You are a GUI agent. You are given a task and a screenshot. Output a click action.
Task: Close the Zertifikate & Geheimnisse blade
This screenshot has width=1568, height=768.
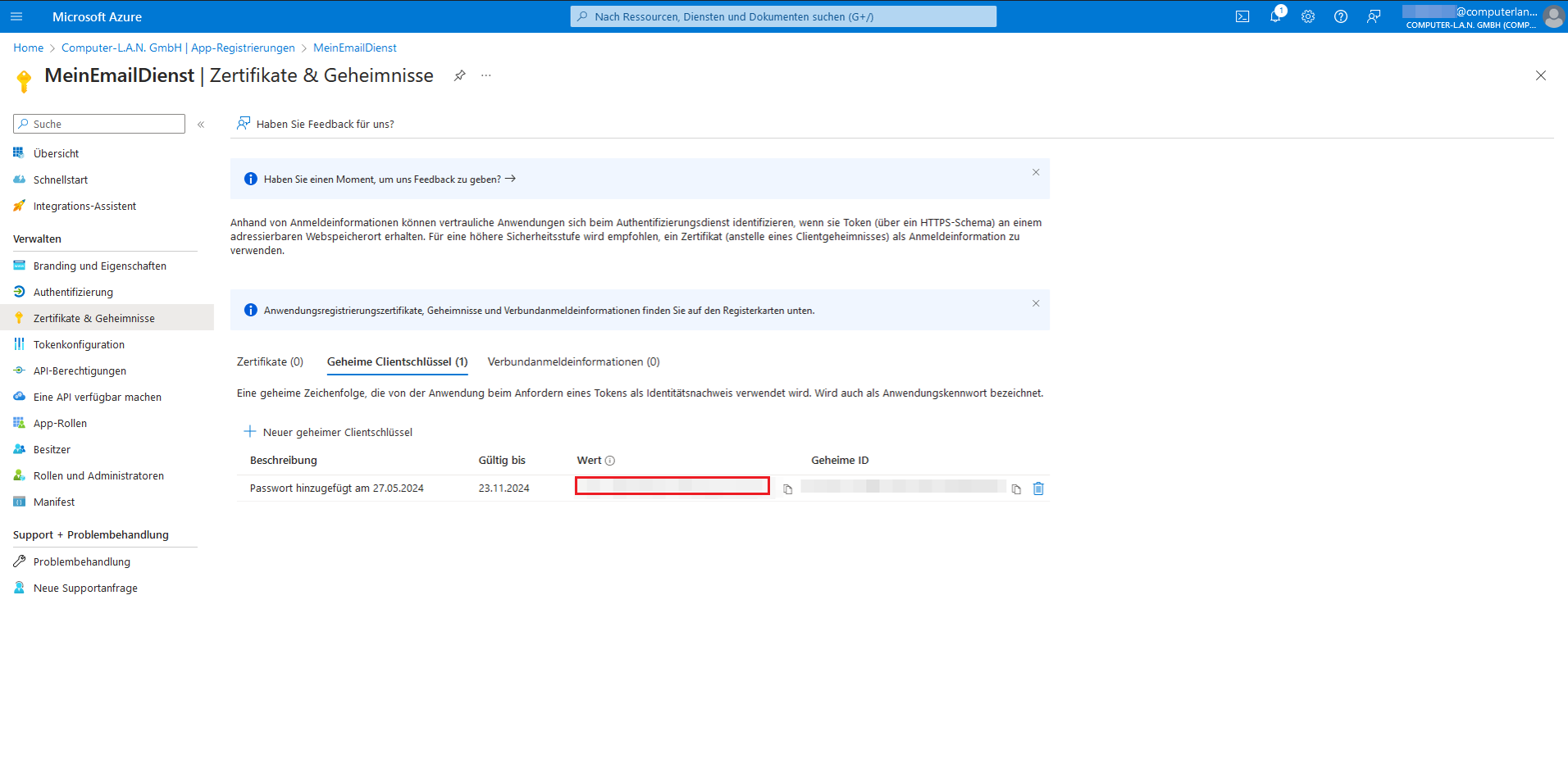click(x=1541, y=75)
